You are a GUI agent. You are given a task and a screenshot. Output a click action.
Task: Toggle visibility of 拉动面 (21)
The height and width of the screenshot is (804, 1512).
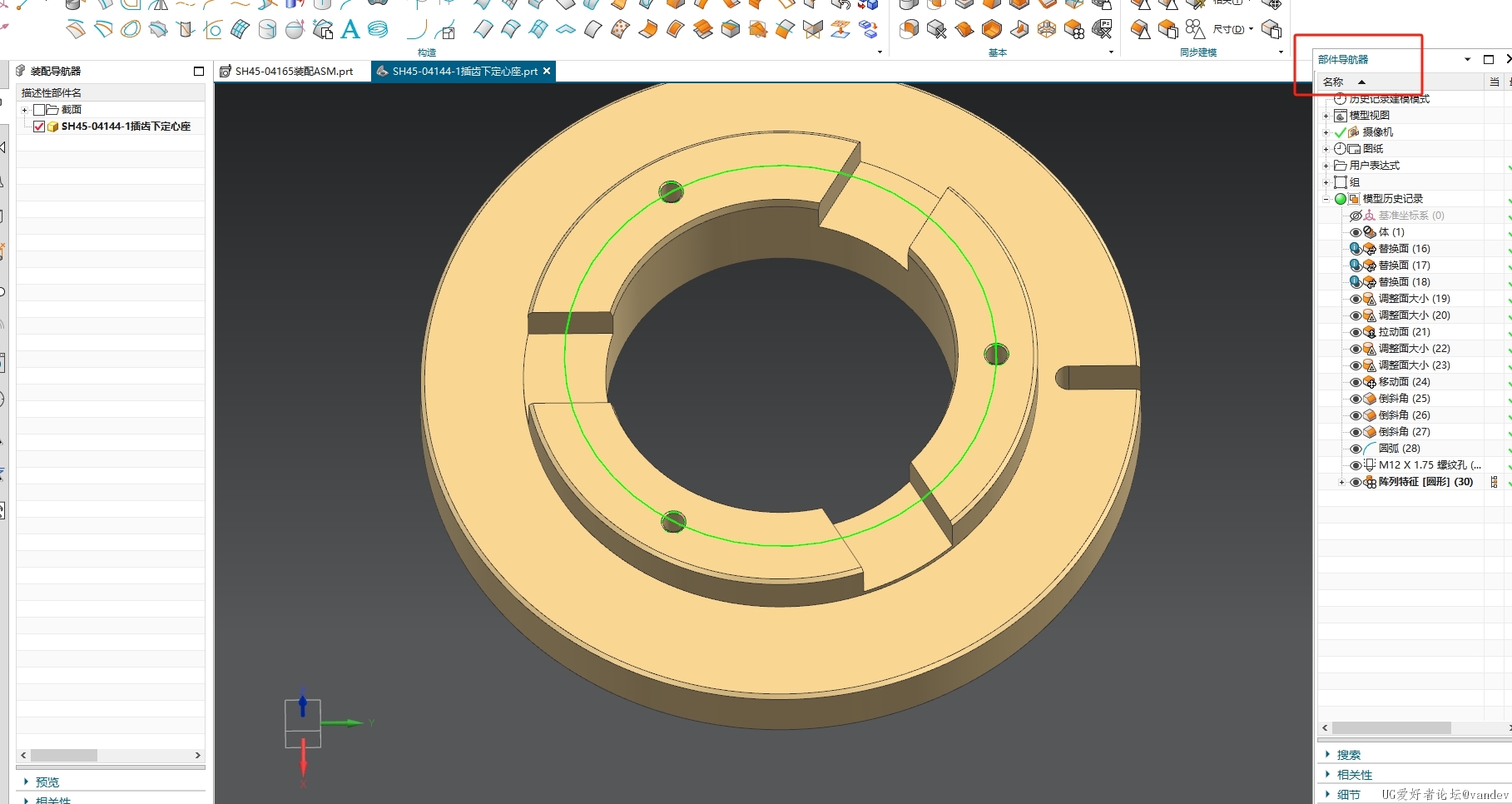[1356, 332]
